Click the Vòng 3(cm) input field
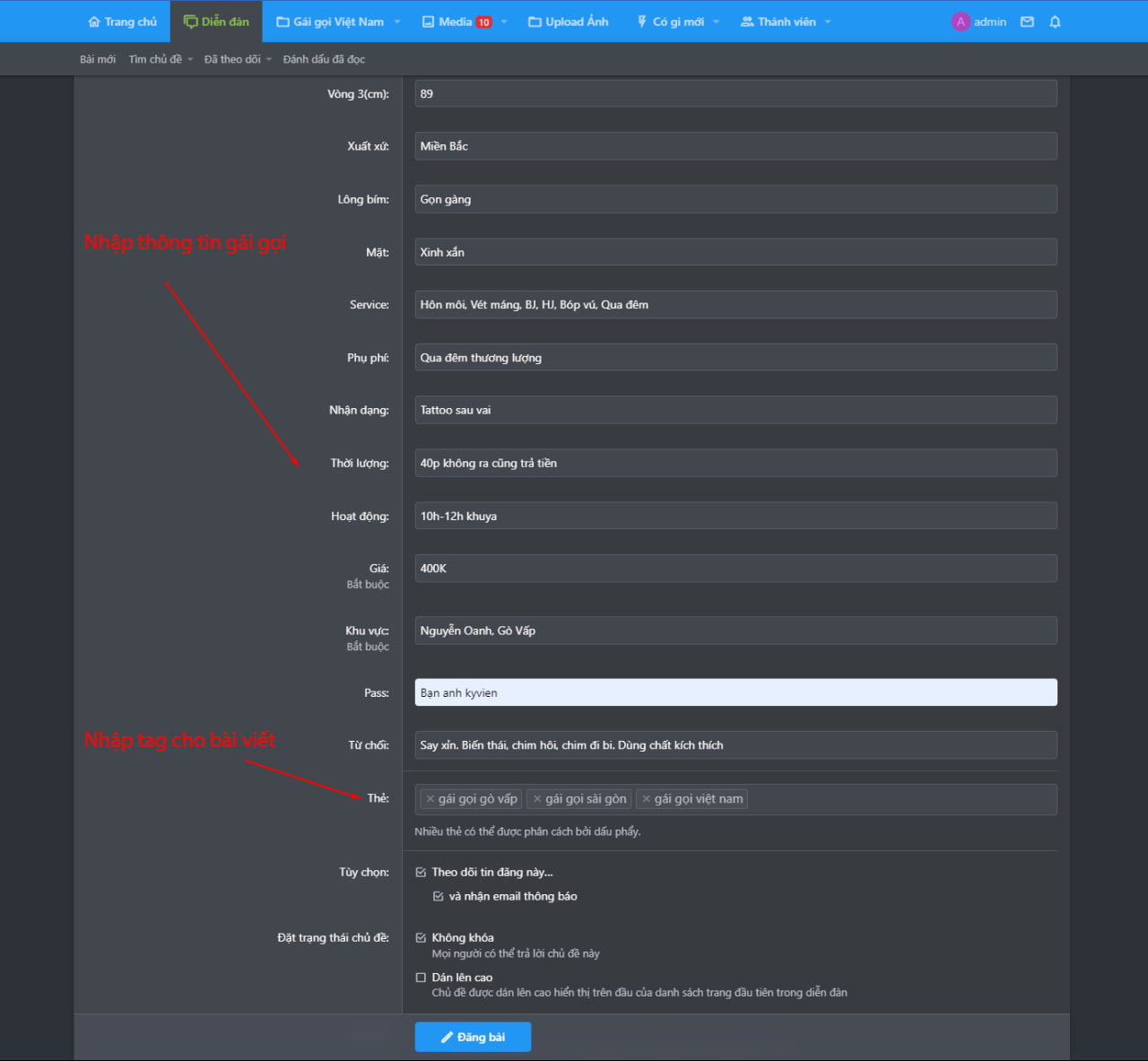Image resolution: width=1148 pixels, height=1061 pixels. coord(735,93)
